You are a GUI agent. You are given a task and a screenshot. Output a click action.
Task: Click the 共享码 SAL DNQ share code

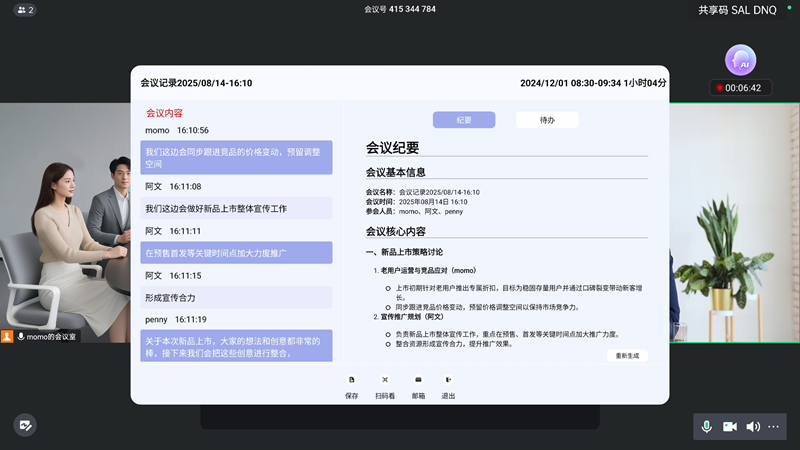[737, 9]
